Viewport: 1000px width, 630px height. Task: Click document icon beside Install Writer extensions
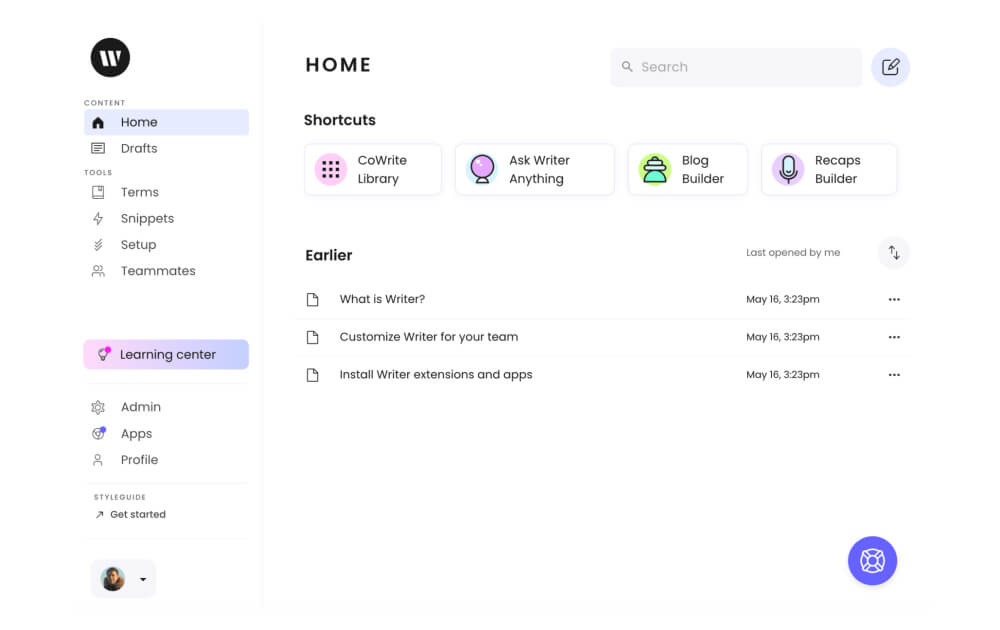(312, 375)
